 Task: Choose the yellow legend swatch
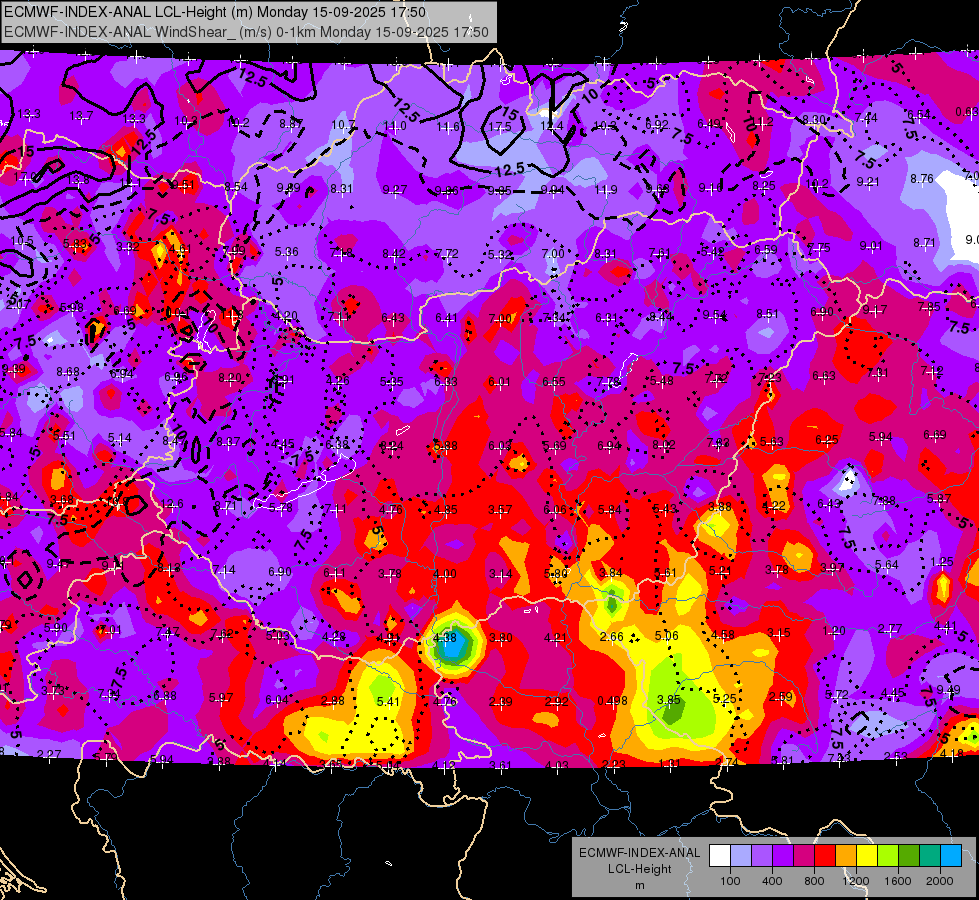(867, 856)
